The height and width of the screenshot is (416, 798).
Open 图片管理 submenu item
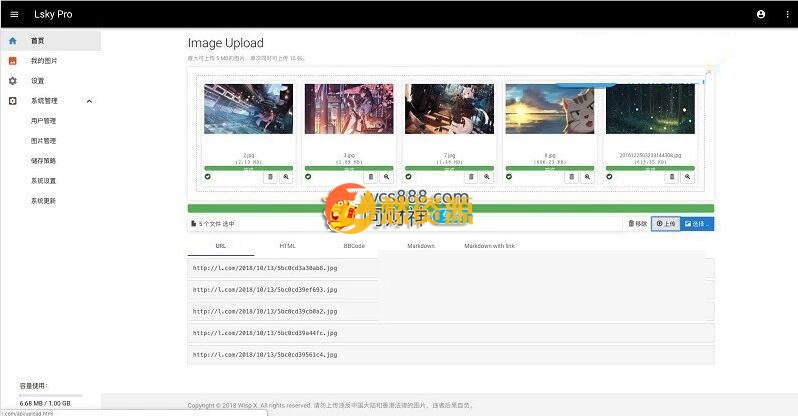43,141
